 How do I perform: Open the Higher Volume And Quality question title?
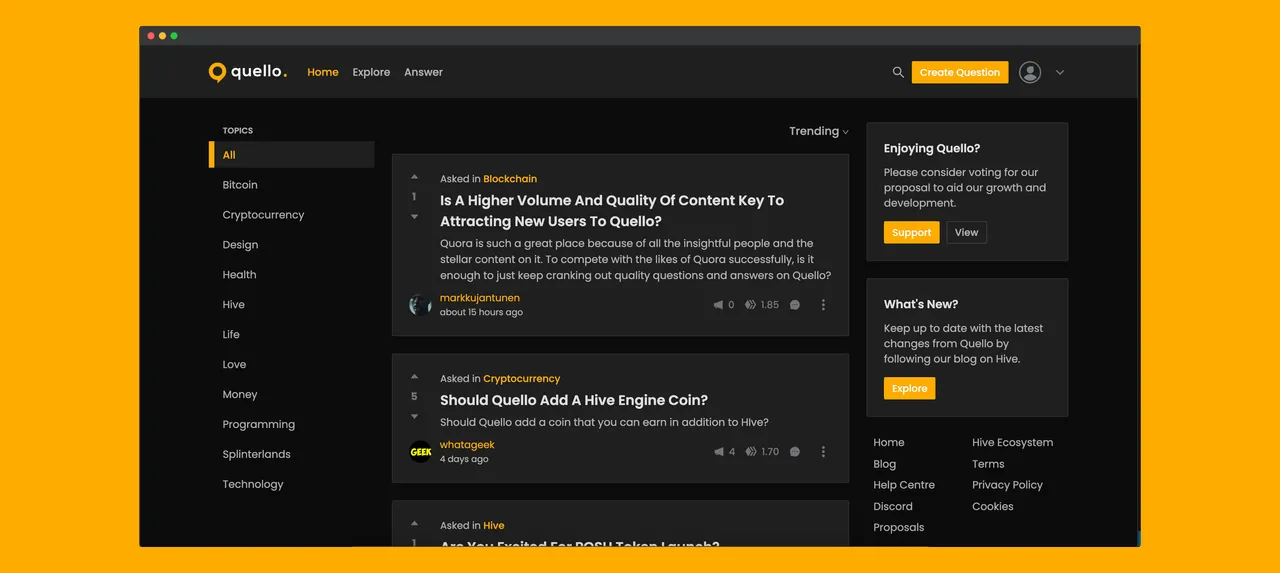pyautogui.click(x=612, y=211)
